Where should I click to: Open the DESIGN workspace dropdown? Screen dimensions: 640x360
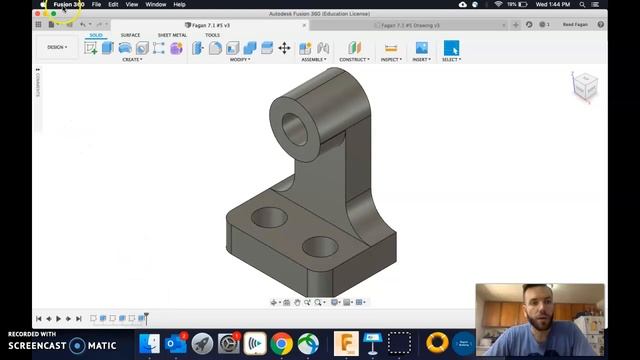pyautogui.click(x=57, y=47)
